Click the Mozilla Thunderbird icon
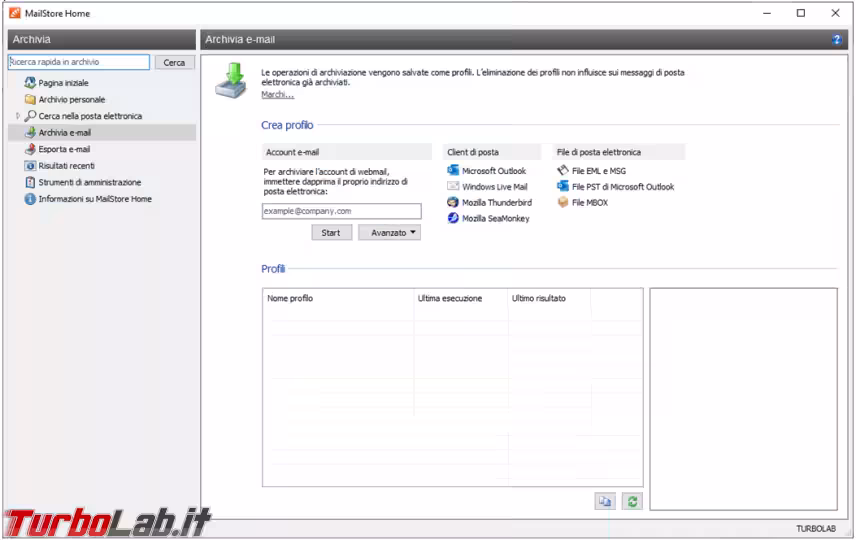Image resolution: width=856 pixels, height=540 pixels. coord(453,203)
